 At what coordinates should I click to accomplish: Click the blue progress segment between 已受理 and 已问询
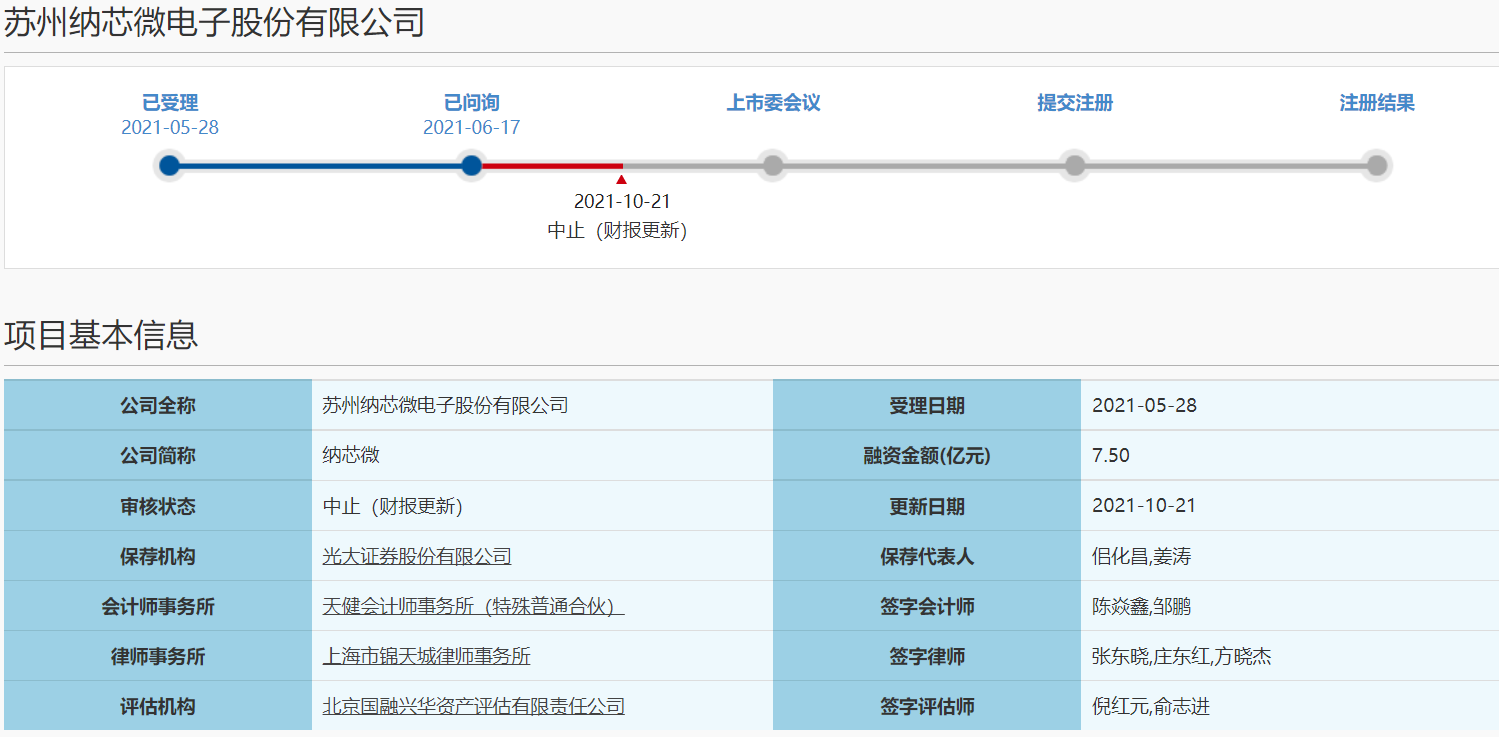[321, 165]
